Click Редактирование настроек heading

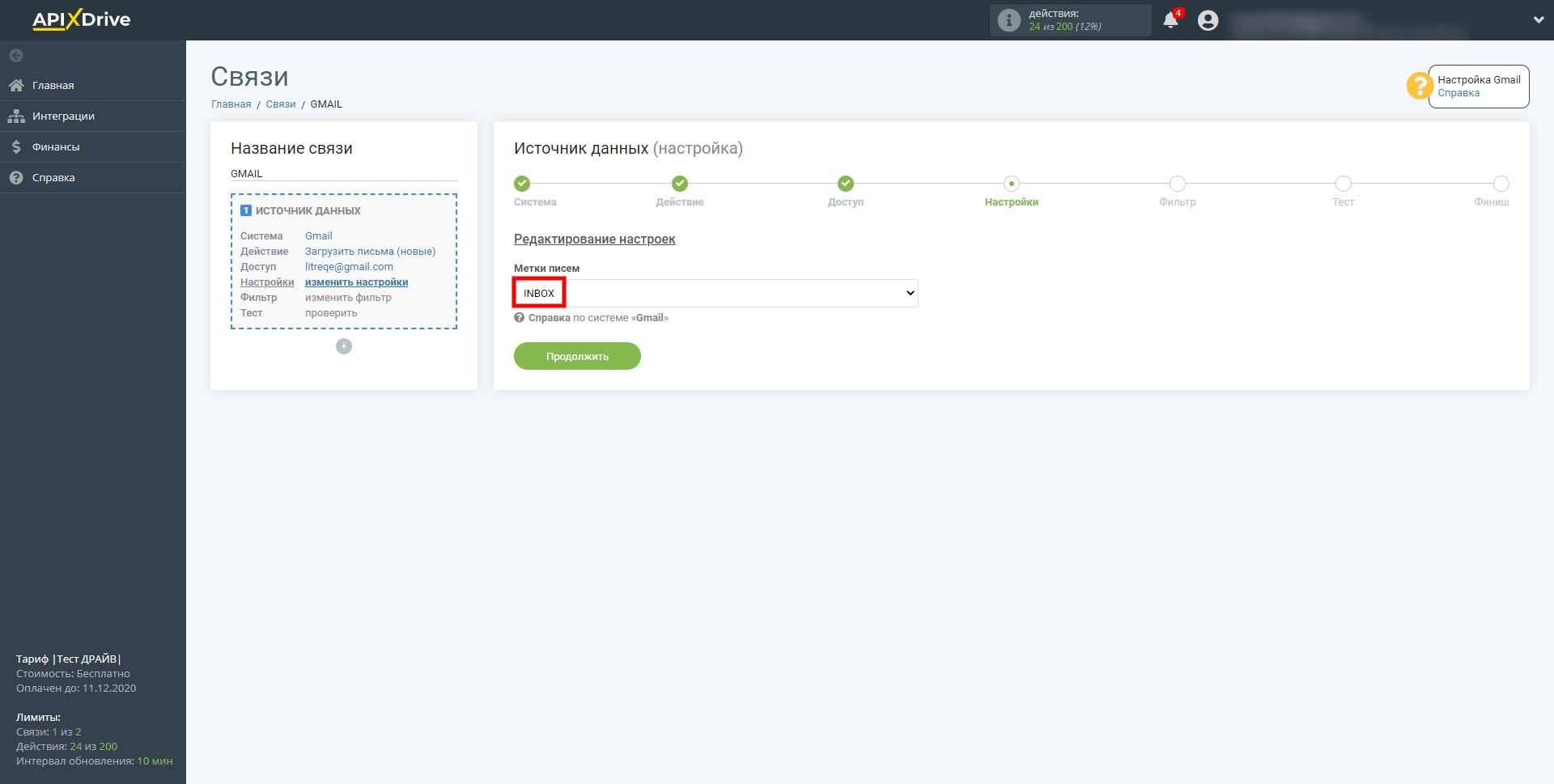click(x=594, y=239)
